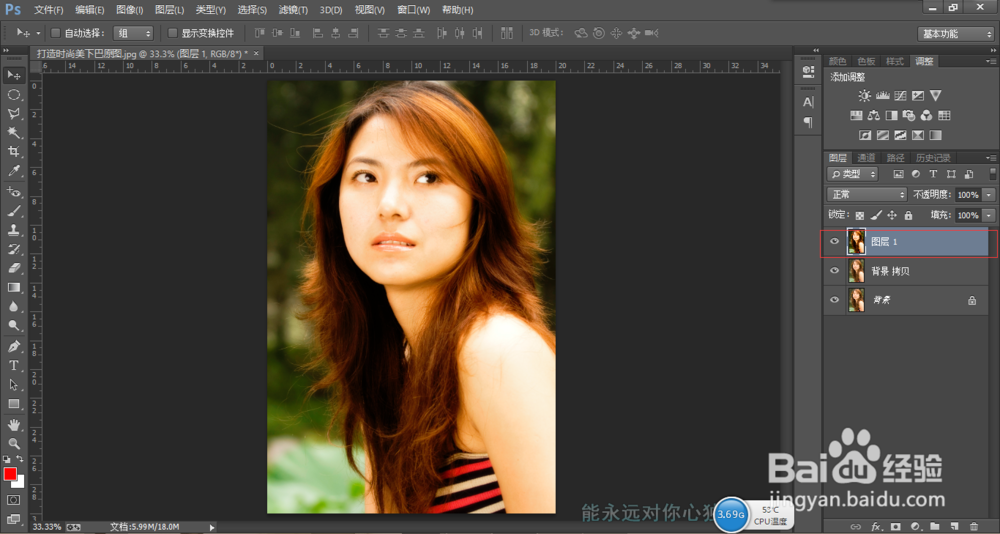The width and height of the screenshot is (1000, 534).
Task: Open the 组 auto-select dropdown
Action: pos(133,33)
